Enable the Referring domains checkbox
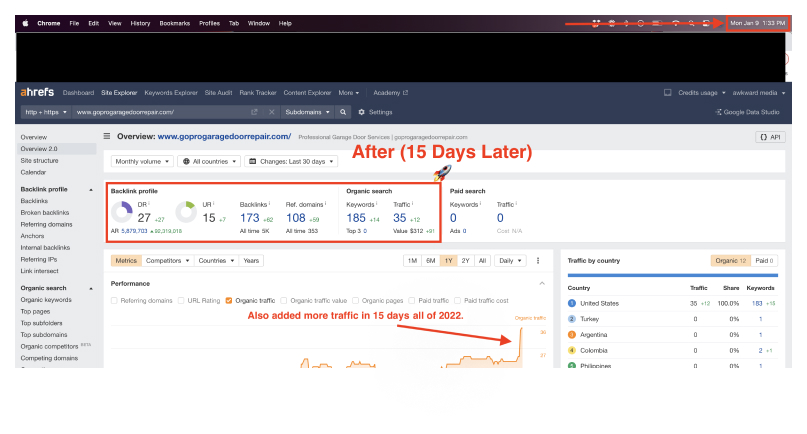 click(x=114, y=300)
